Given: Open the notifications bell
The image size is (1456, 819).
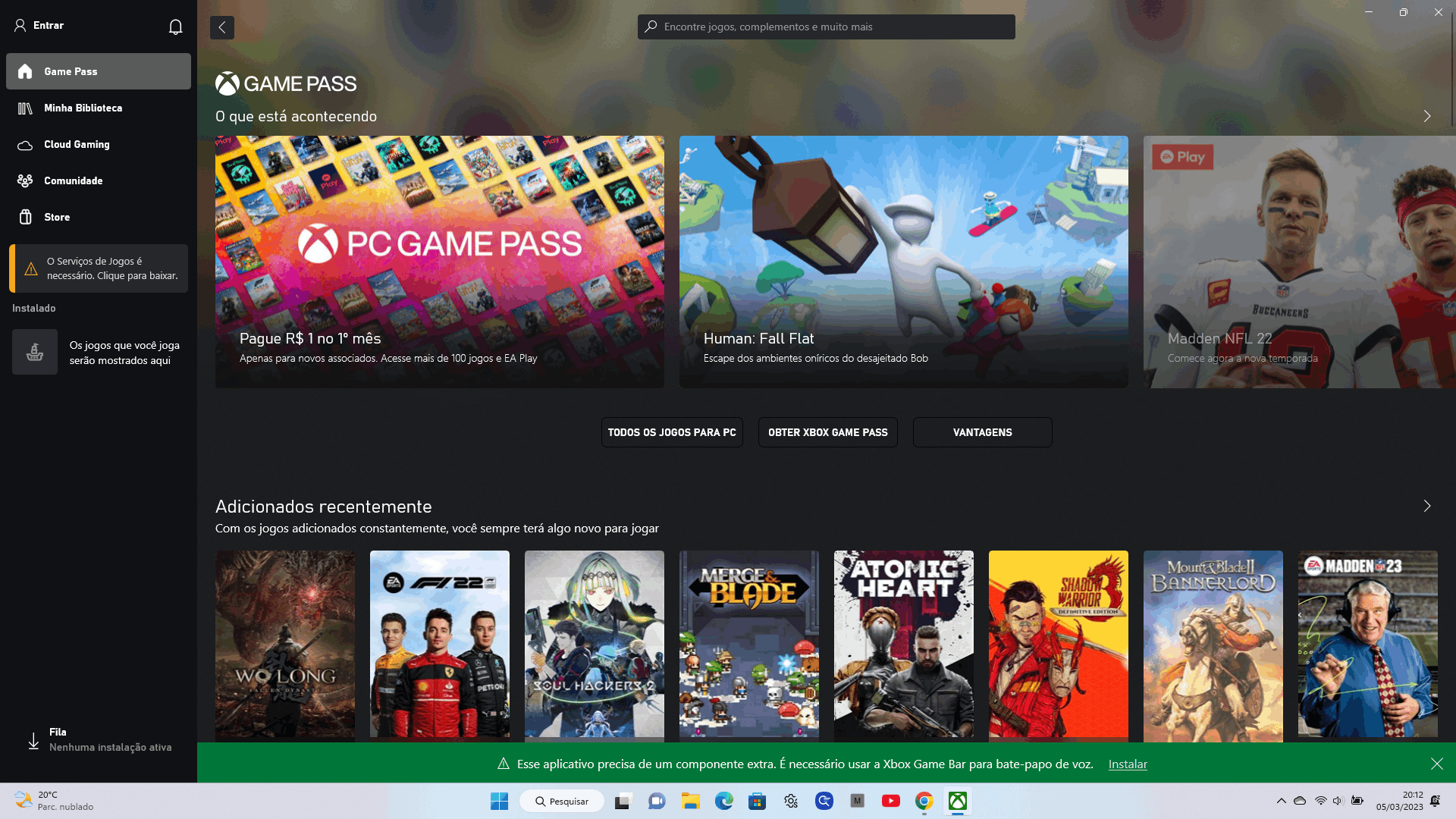Looking at the screenshot, I should pyautogui.click(x=175, y=27).
